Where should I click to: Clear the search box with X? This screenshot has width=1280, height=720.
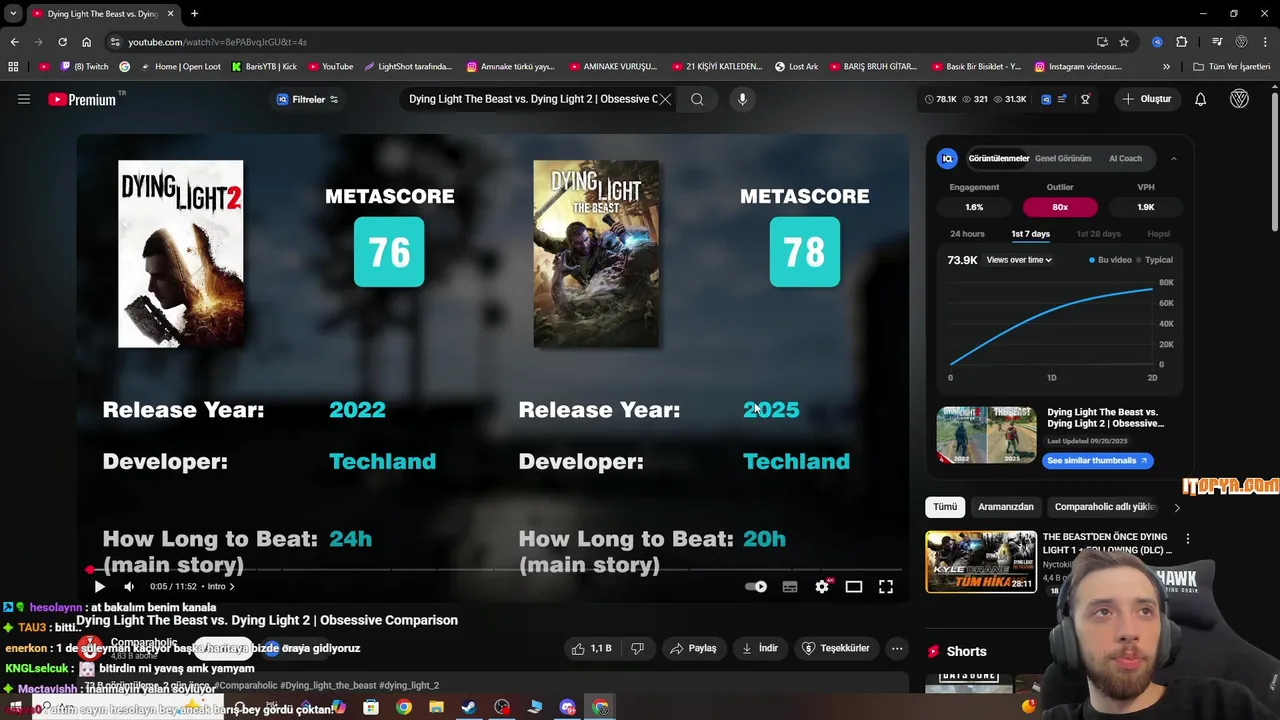(x=665, y=99)
